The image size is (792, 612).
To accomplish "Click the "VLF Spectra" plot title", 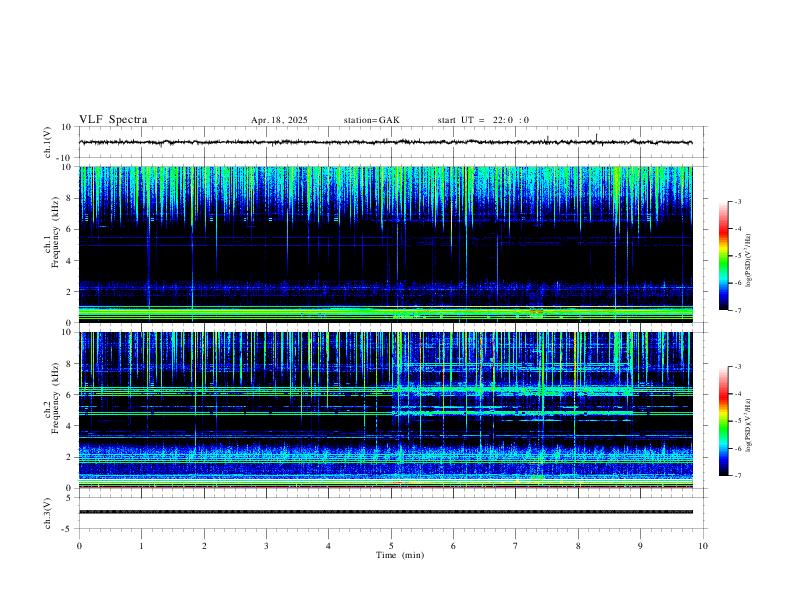I will pos(113,120).
